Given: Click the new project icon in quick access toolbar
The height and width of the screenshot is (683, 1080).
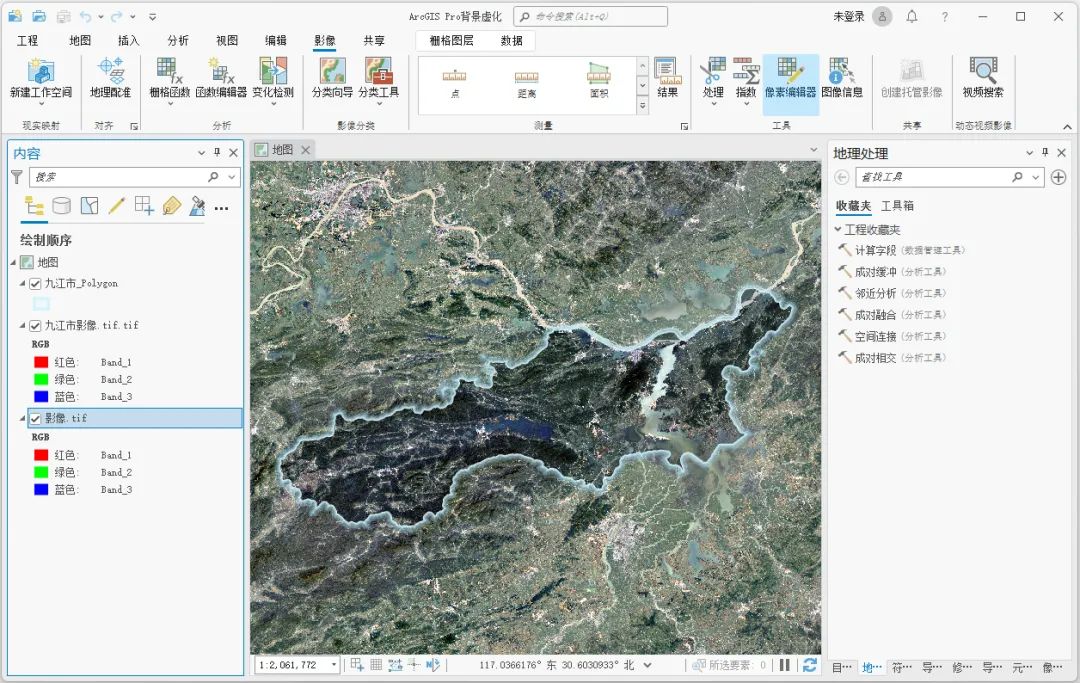Looking at the screenshot, I should [x=15, y=16].
